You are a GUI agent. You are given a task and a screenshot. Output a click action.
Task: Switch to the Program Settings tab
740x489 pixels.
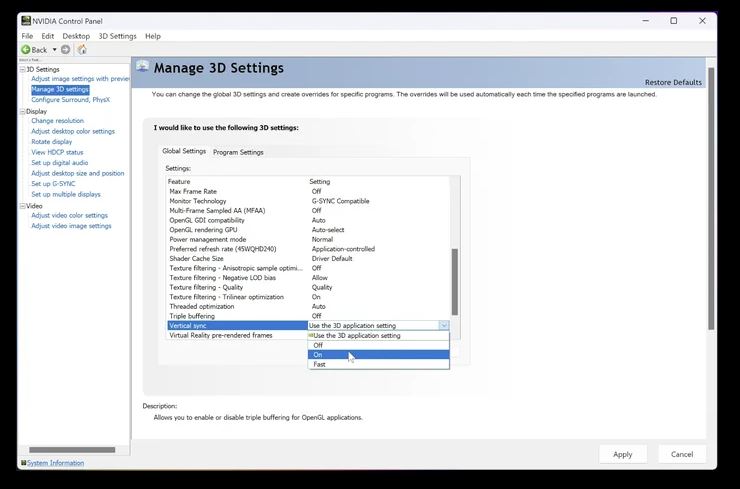(x=238, y=152)
